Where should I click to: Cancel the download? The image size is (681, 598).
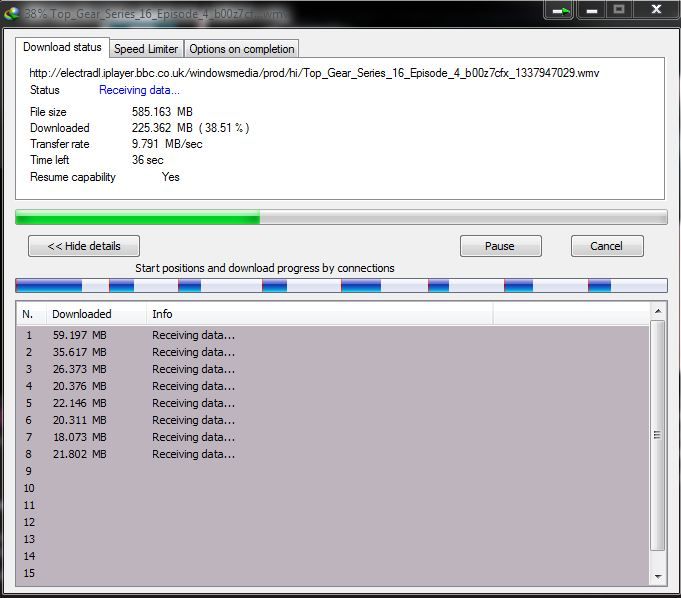[x=606, y=246]
